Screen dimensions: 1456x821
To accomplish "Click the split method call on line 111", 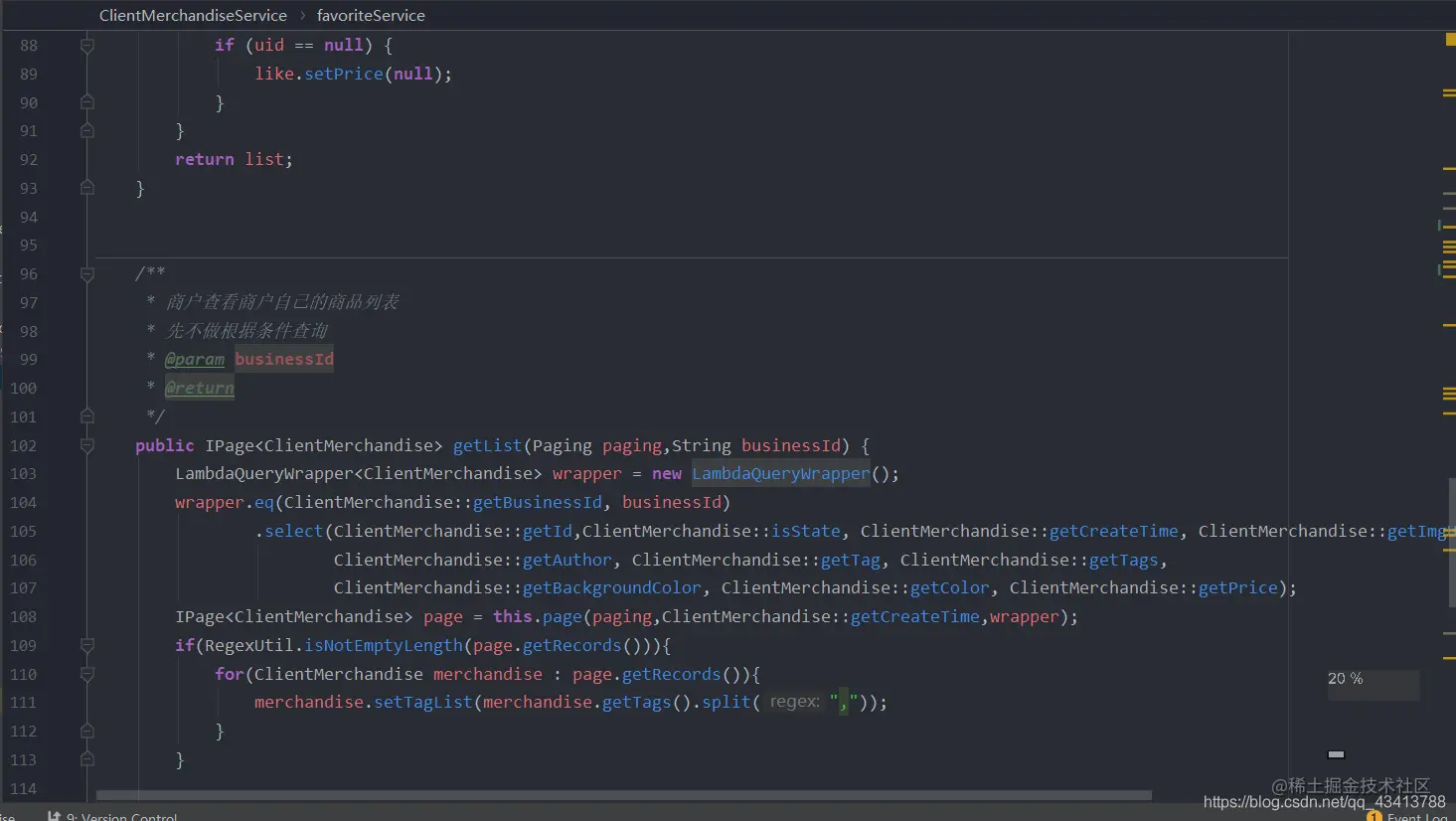I will point(727,702).
